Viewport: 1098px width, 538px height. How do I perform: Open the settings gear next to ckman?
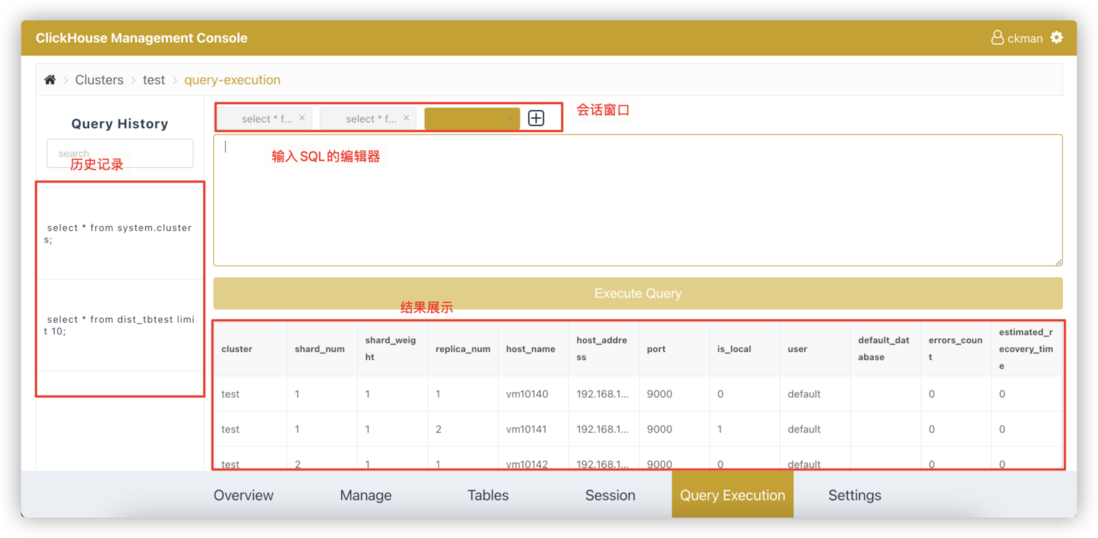1057,38
